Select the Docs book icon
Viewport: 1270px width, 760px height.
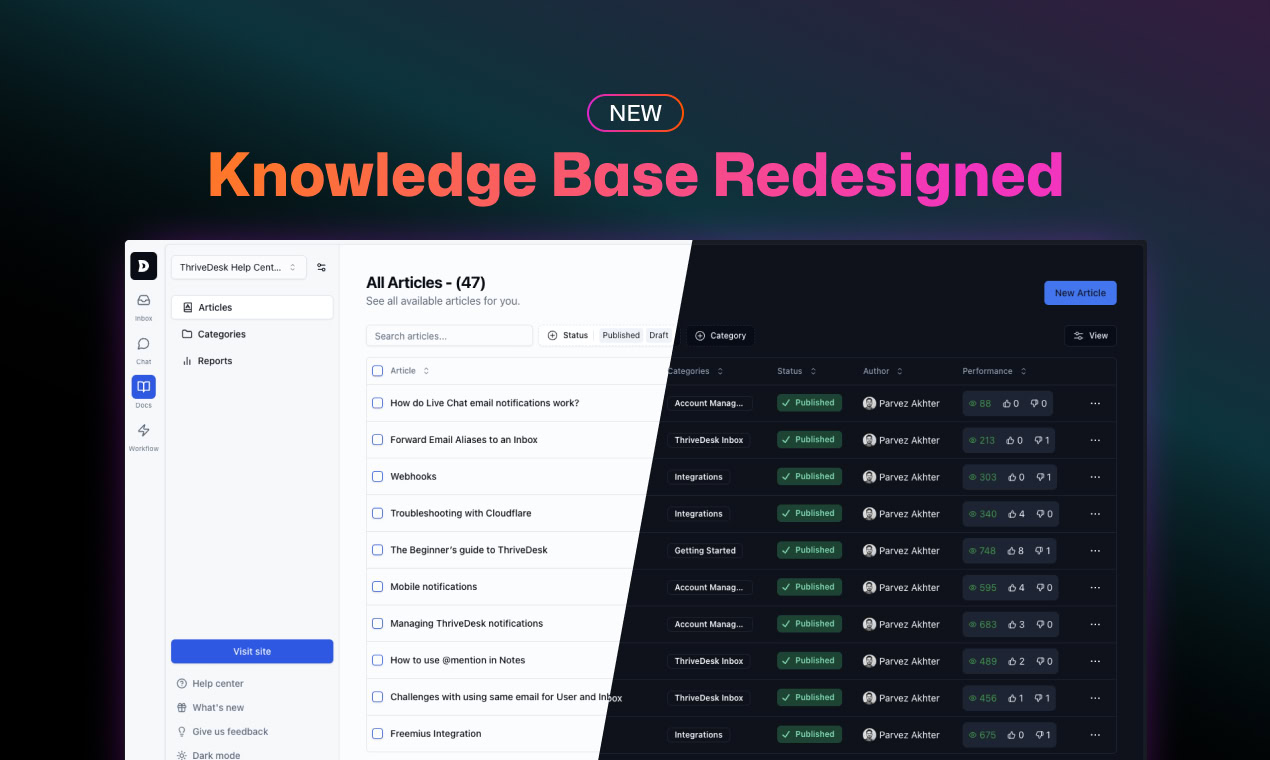point(144,388)
